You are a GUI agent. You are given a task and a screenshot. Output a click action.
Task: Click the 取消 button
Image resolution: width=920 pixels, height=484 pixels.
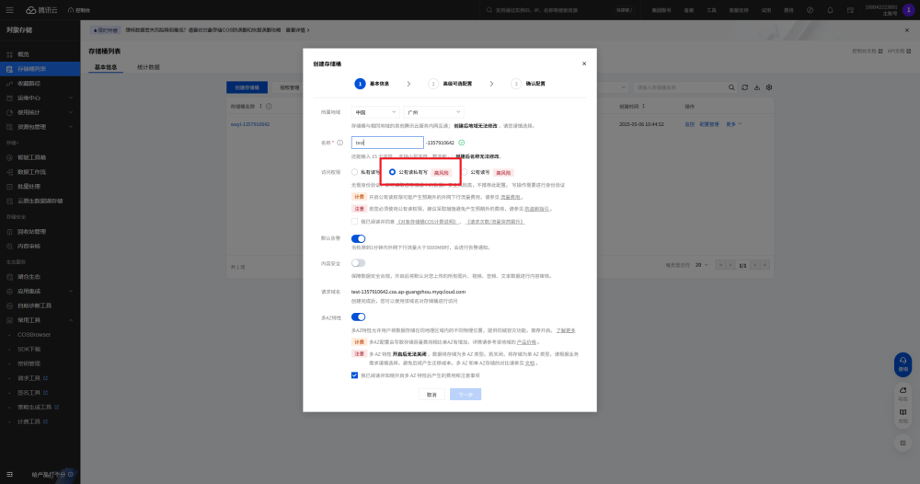[x=432, y=394]
